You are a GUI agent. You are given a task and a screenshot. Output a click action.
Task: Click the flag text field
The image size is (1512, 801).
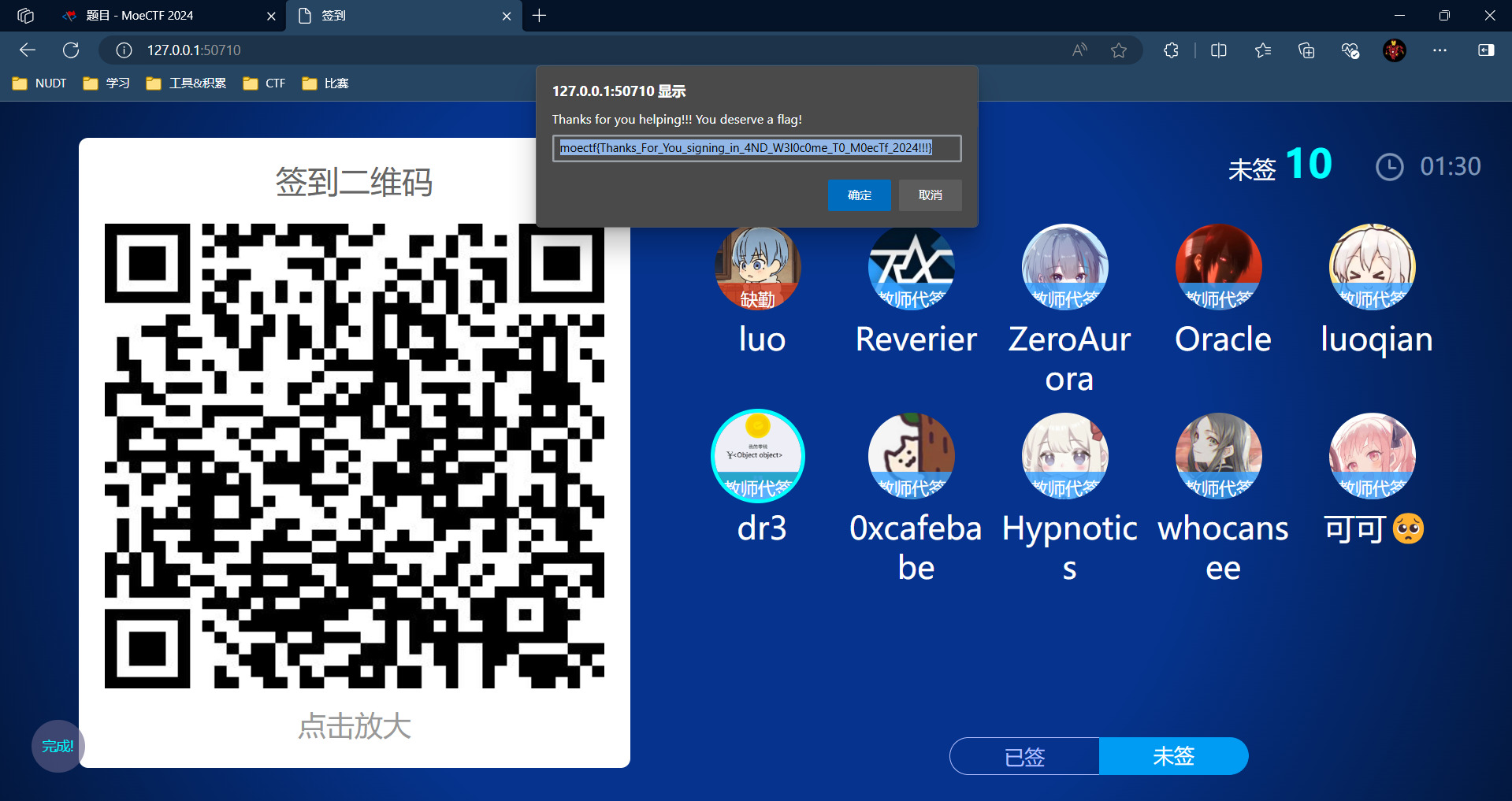[756, 148]
